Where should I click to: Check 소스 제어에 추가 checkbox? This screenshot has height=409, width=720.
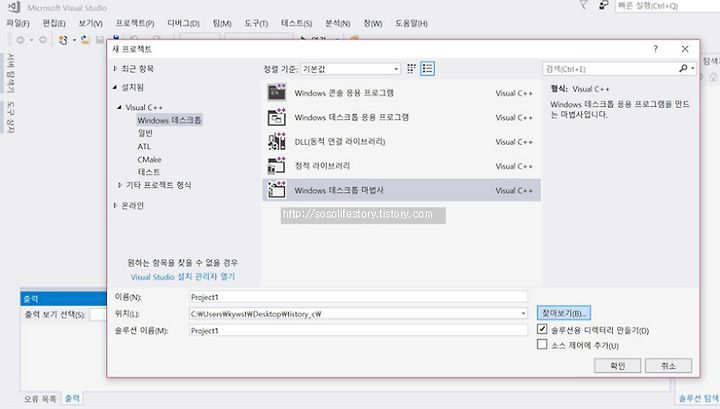tap(542, 344)
